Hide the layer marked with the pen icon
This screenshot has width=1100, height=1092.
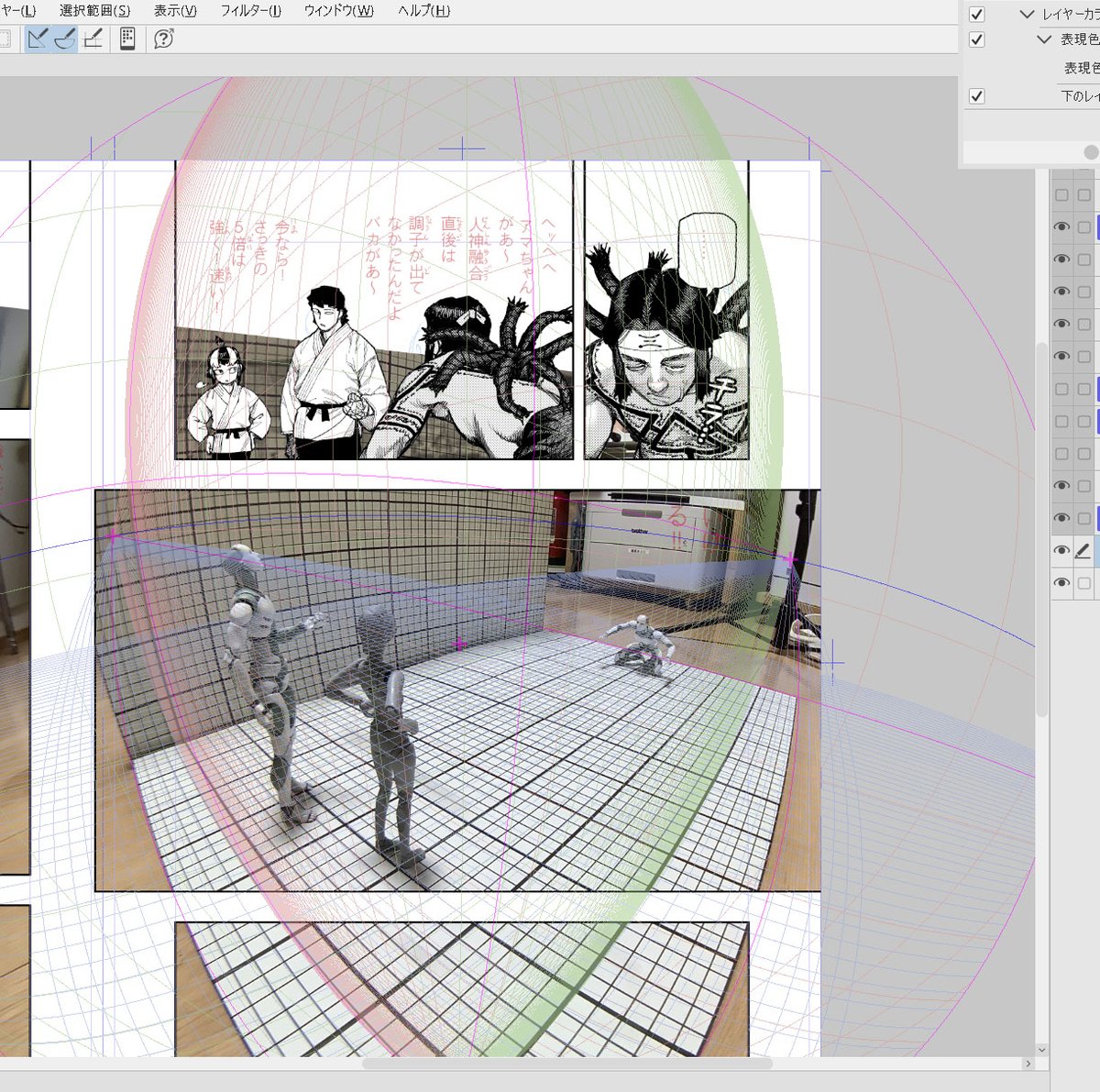point(1061,551)
